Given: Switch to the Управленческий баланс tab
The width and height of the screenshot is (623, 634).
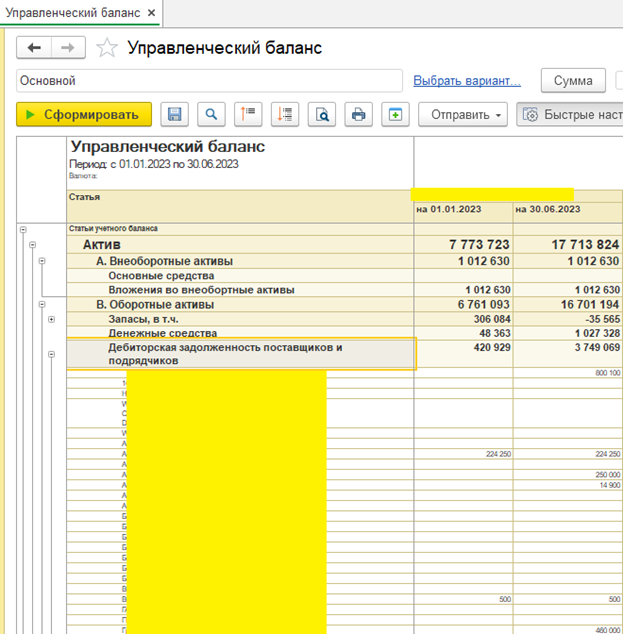Looking at the screenshot, I should [73, 13].
